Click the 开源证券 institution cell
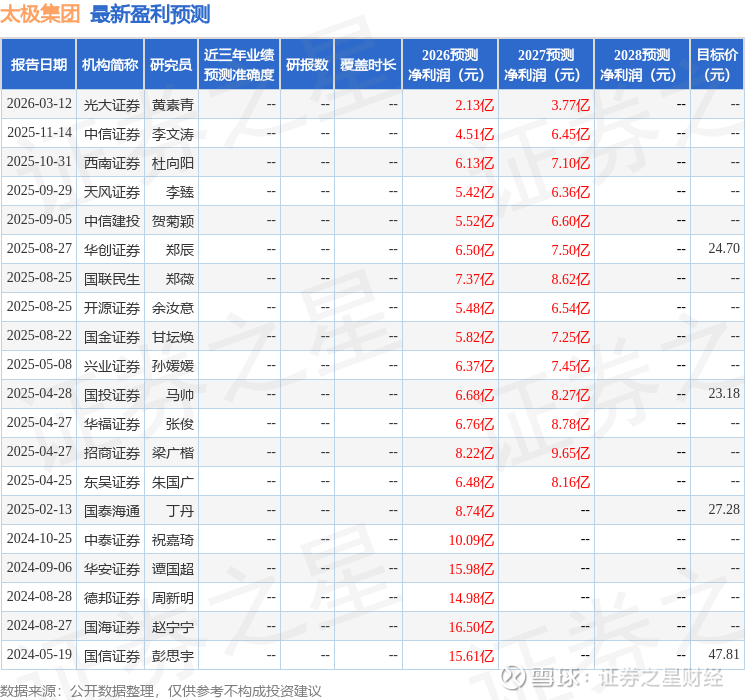 click(x=112, y=308)
